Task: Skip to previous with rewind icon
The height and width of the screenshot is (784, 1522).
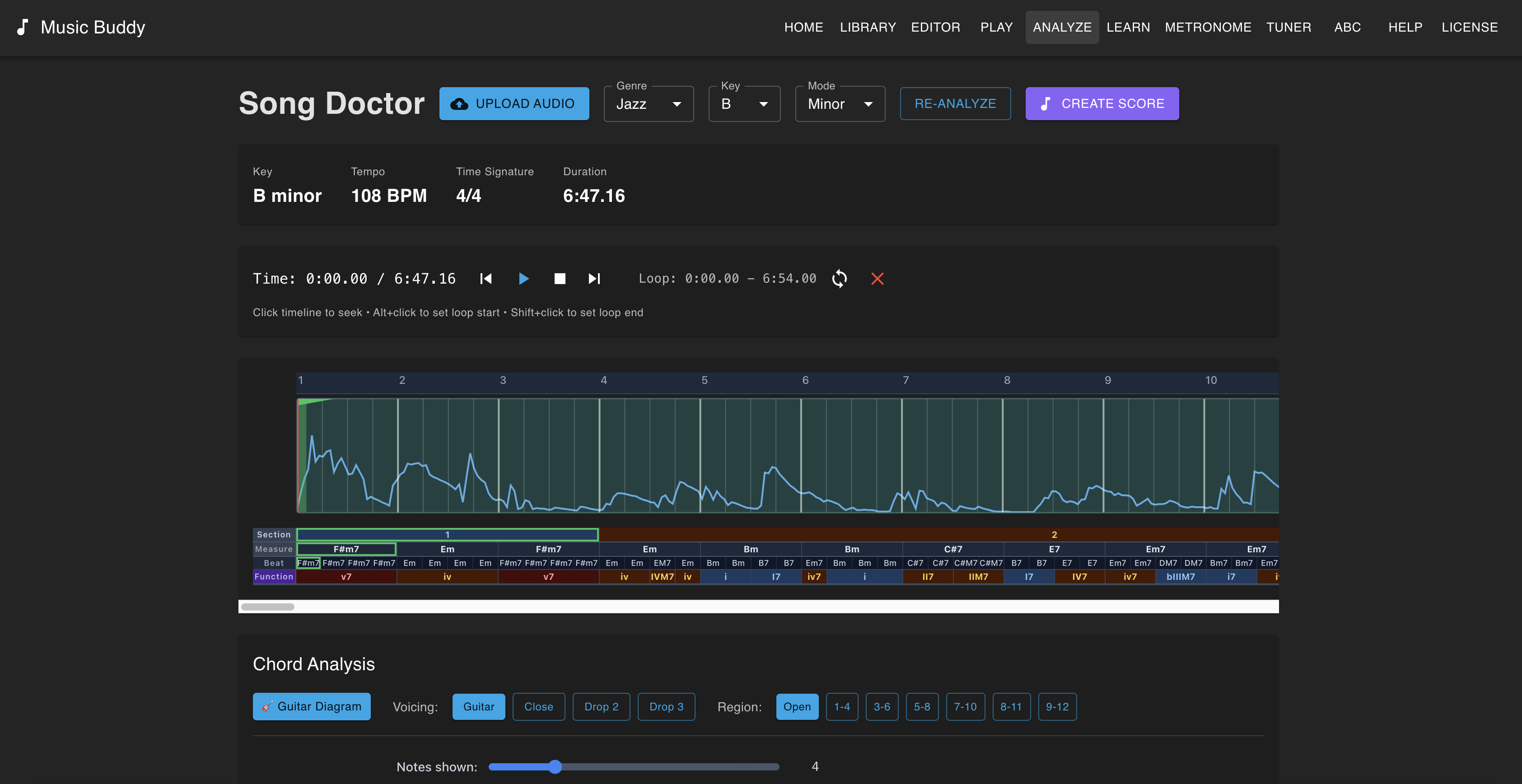Action: pos(486,278)
